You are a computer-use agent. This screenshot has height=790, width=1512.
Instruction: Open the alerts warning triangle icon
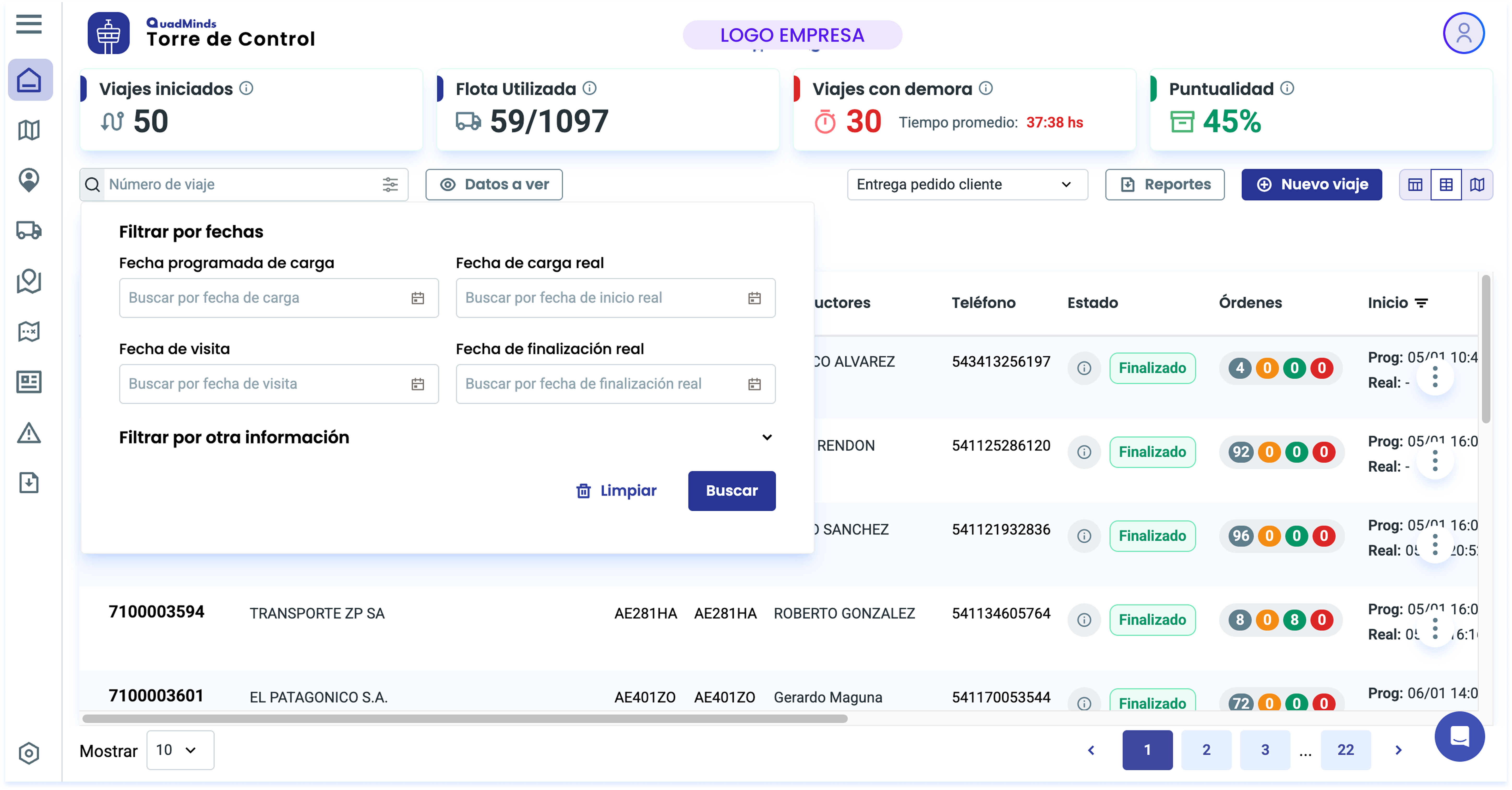tap(28, 433)
